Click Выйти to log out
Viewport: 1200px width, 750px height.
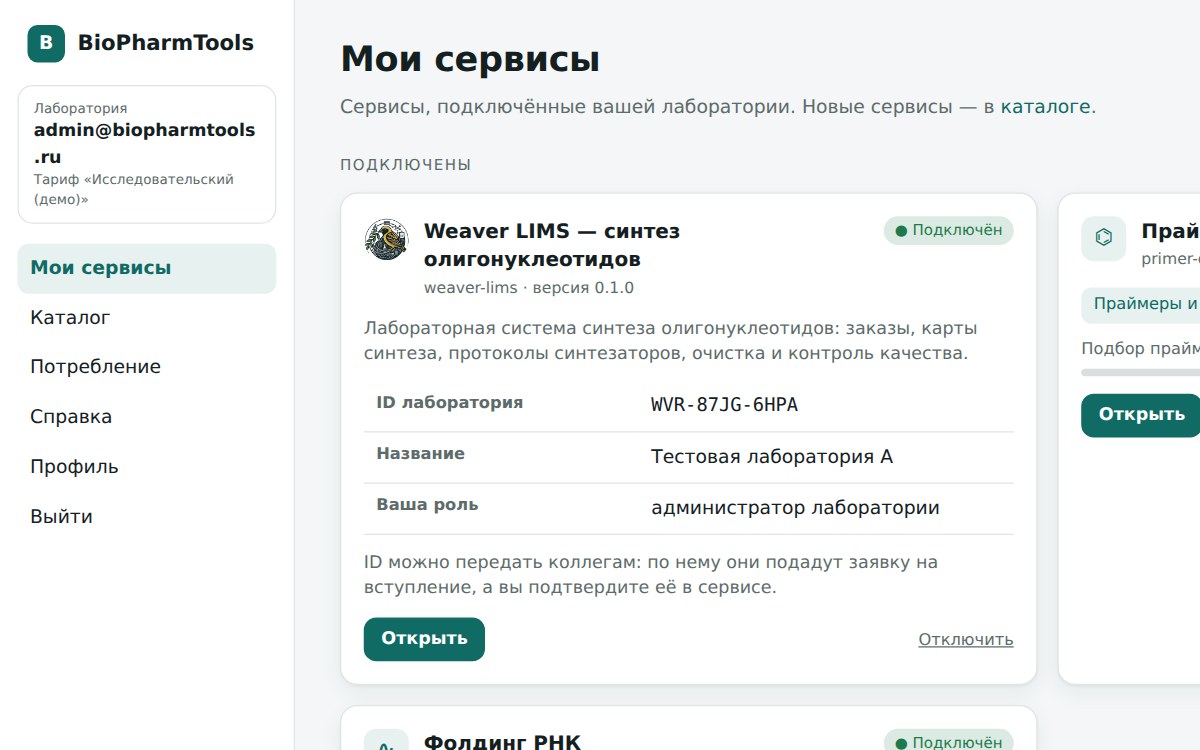coord(147,517)
